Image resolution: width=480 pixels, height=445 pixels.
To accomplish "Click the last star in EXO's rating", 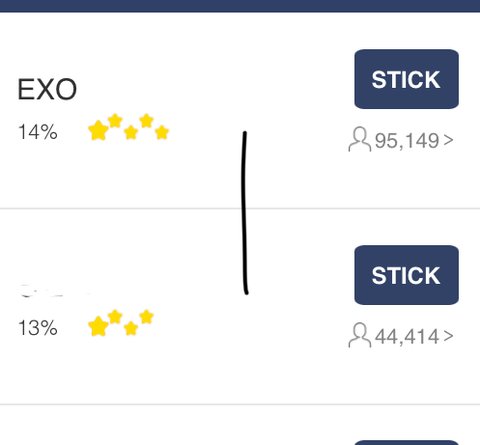I will (162, 132).
